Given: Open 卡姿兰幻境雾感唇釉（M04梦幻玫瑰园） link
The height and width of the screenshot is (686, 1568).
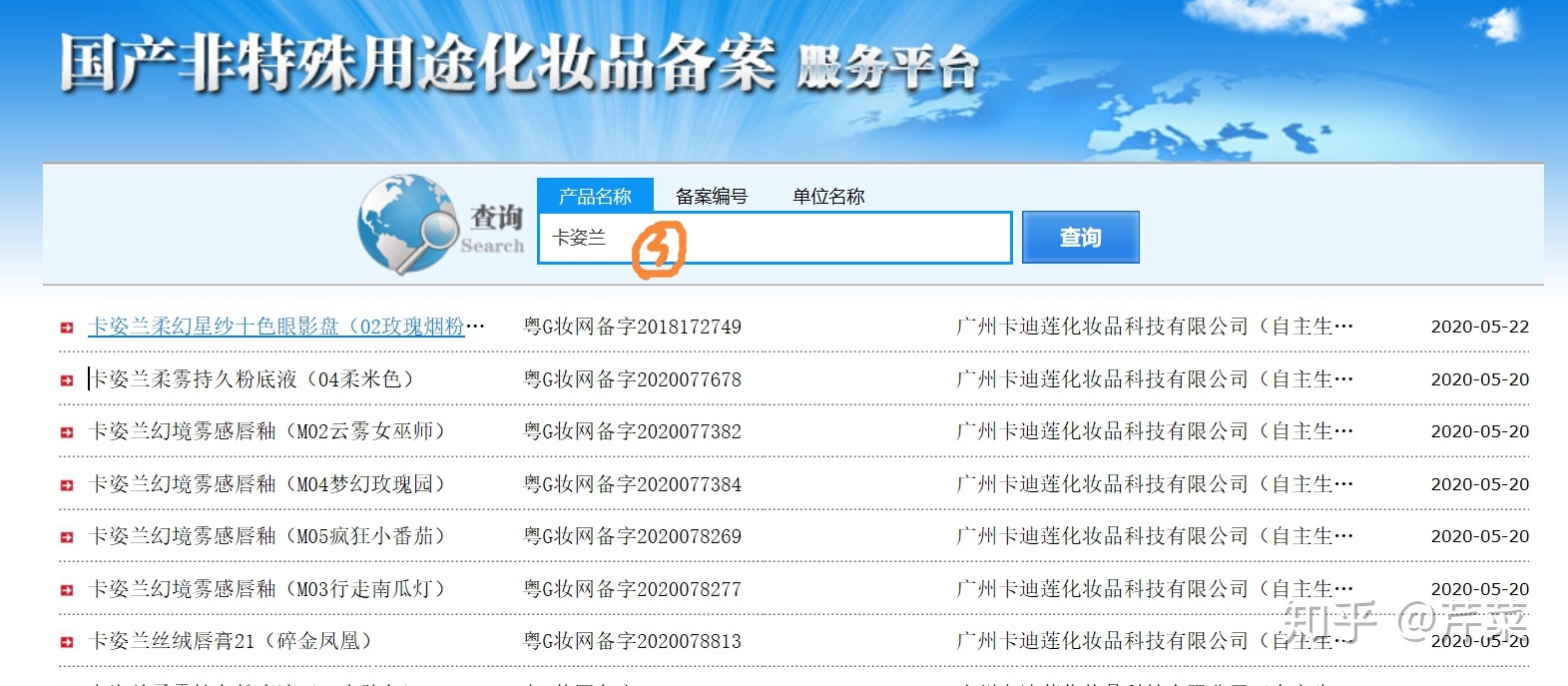Looking at the screenshot, I should 267,484.
